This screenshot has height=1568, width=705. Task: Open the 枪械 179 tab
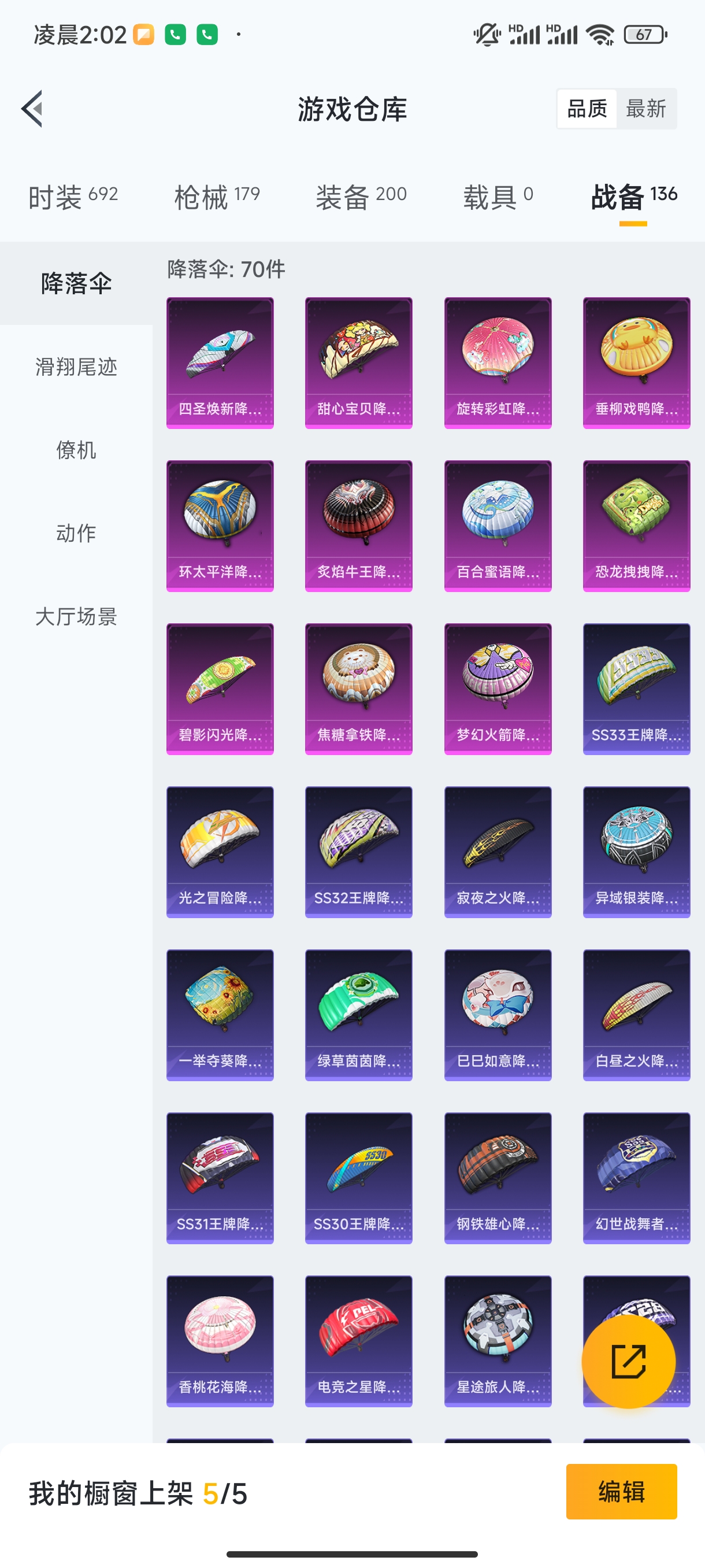(217, 197)
